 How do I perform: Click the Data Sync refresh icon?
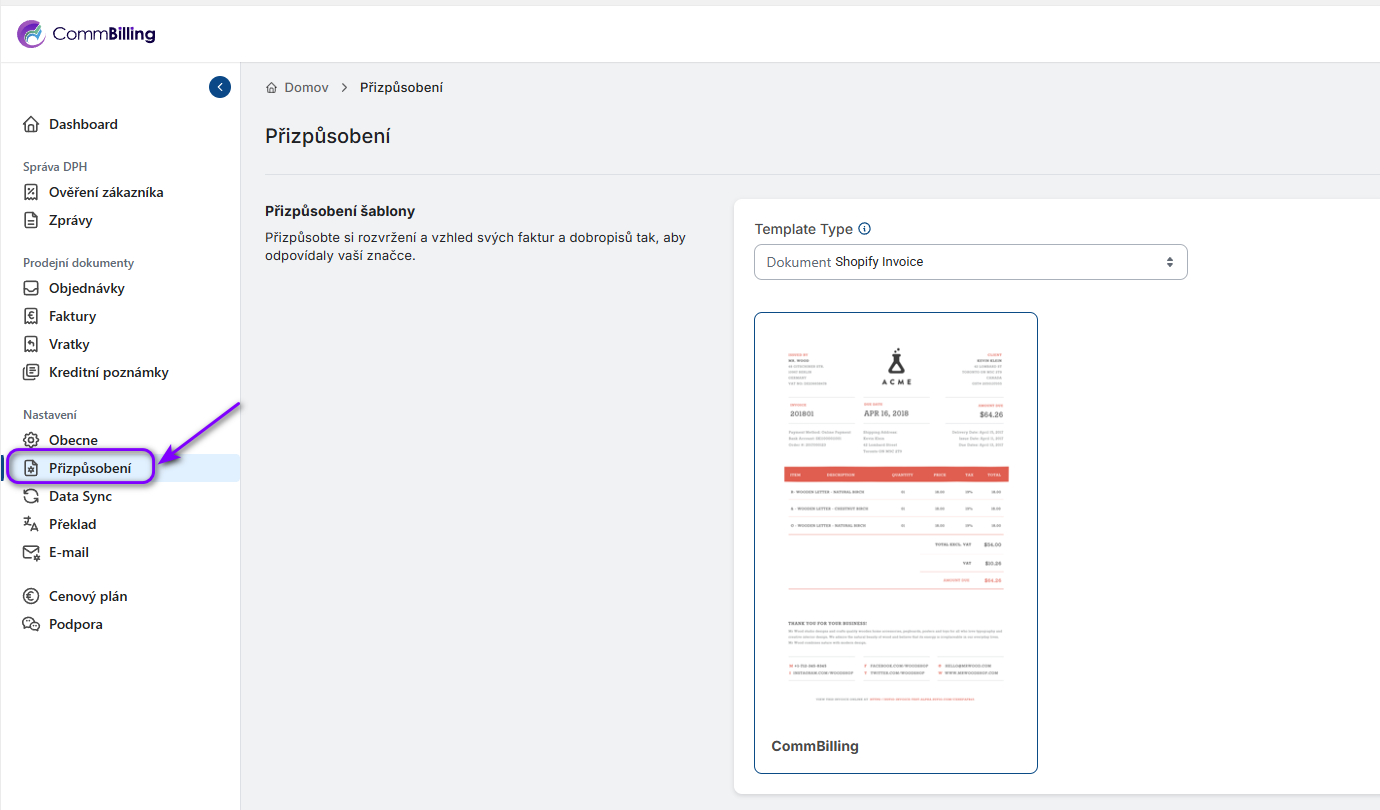pos(31,496)
